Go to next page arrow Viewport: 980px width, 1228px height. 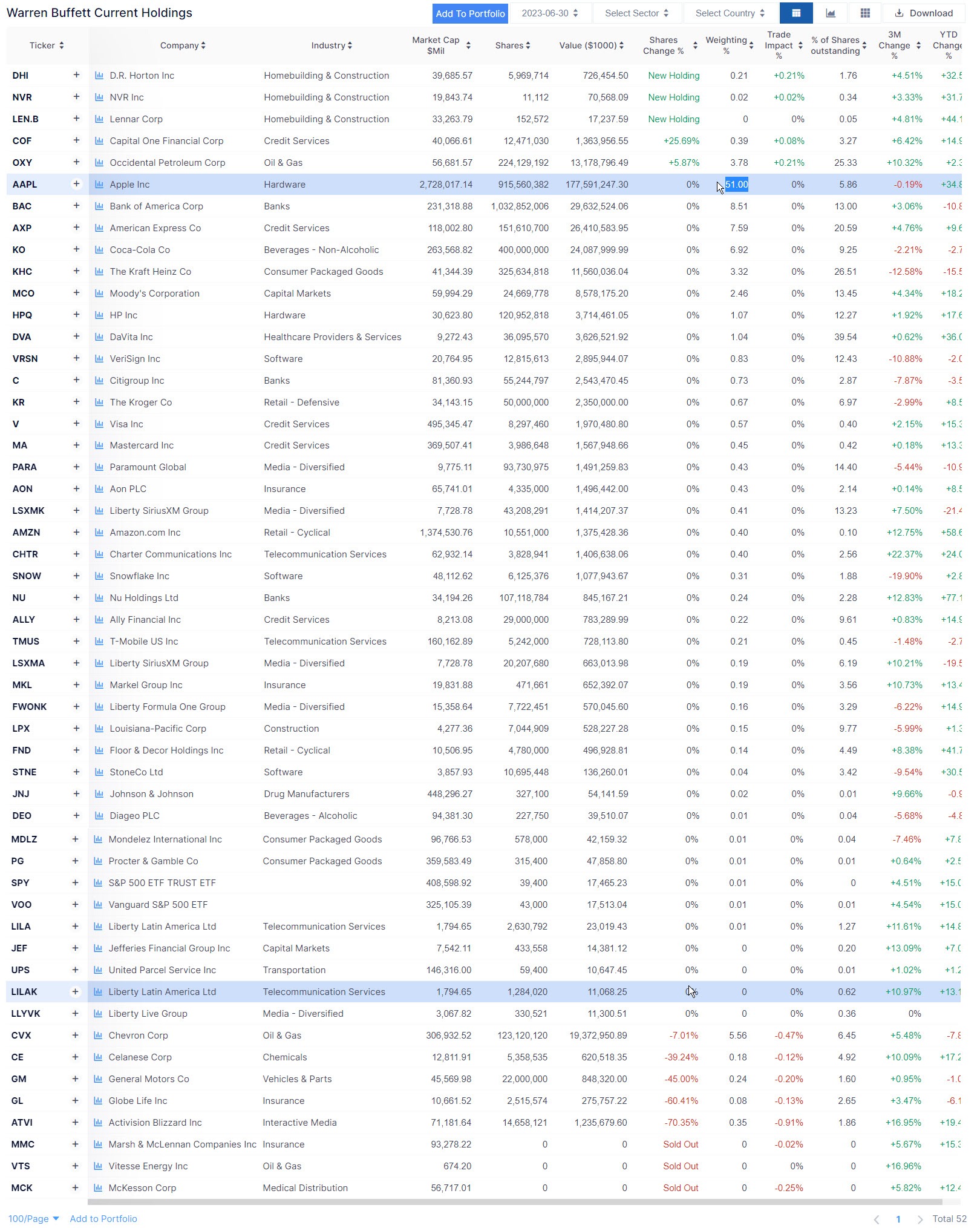[920, 1219]
